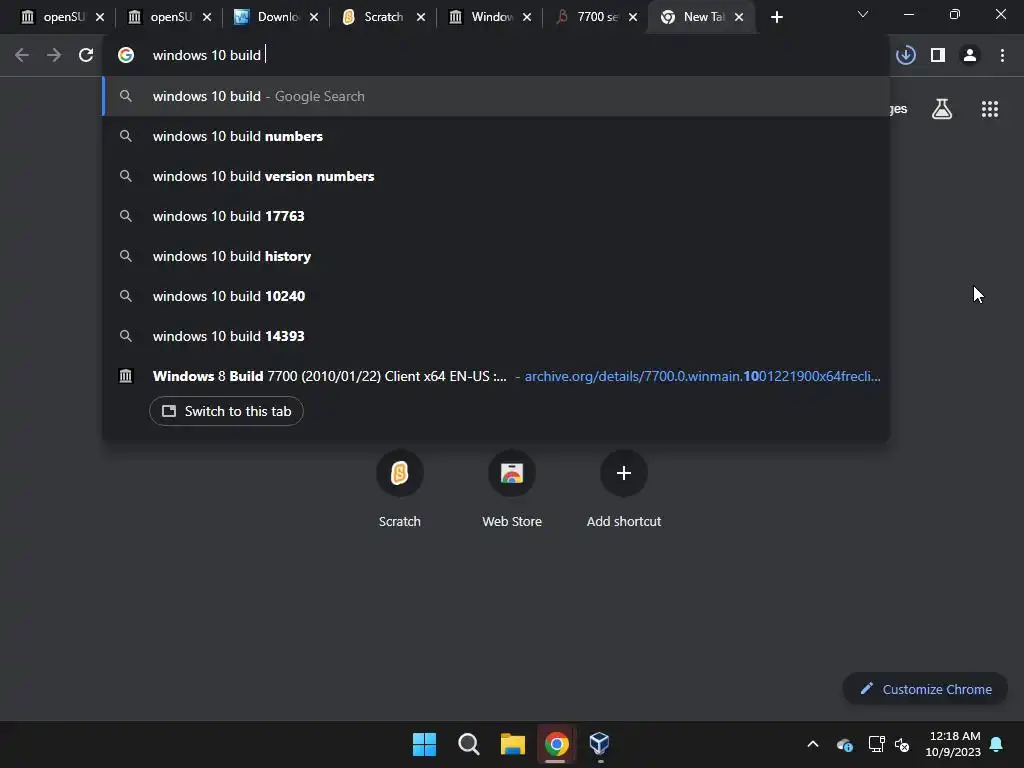Image resolution: width=1024 pixels, height=768 pixels.
Task: Switch to the 7700 search tab
Action: pyautogui.click(x=596, y=17)
